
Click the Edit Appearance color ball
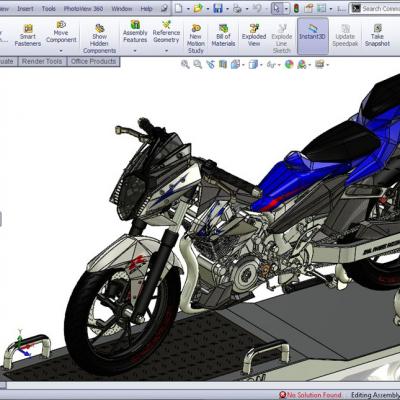point(289,64)
